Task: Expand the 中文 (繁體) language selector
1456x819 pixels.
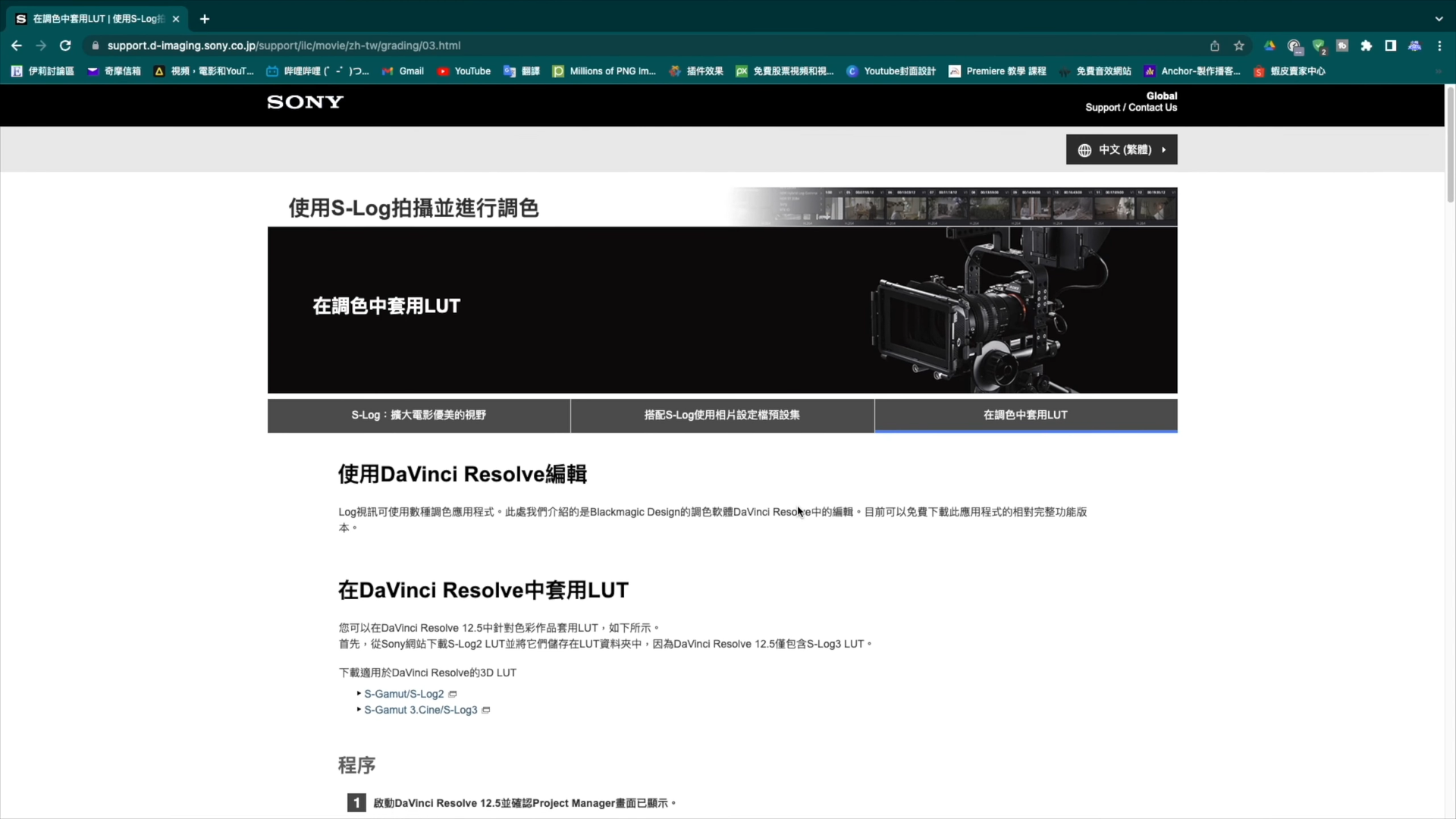Action: pos(1122,149)
